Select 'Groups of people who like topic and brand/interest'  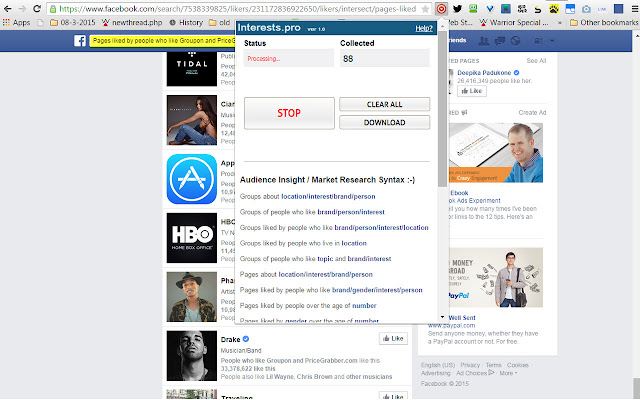316,258
